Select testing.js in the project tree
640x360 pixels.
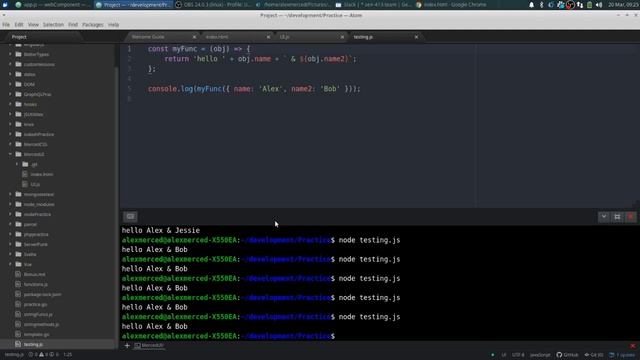pyautogui.click(x=33, y=344)
